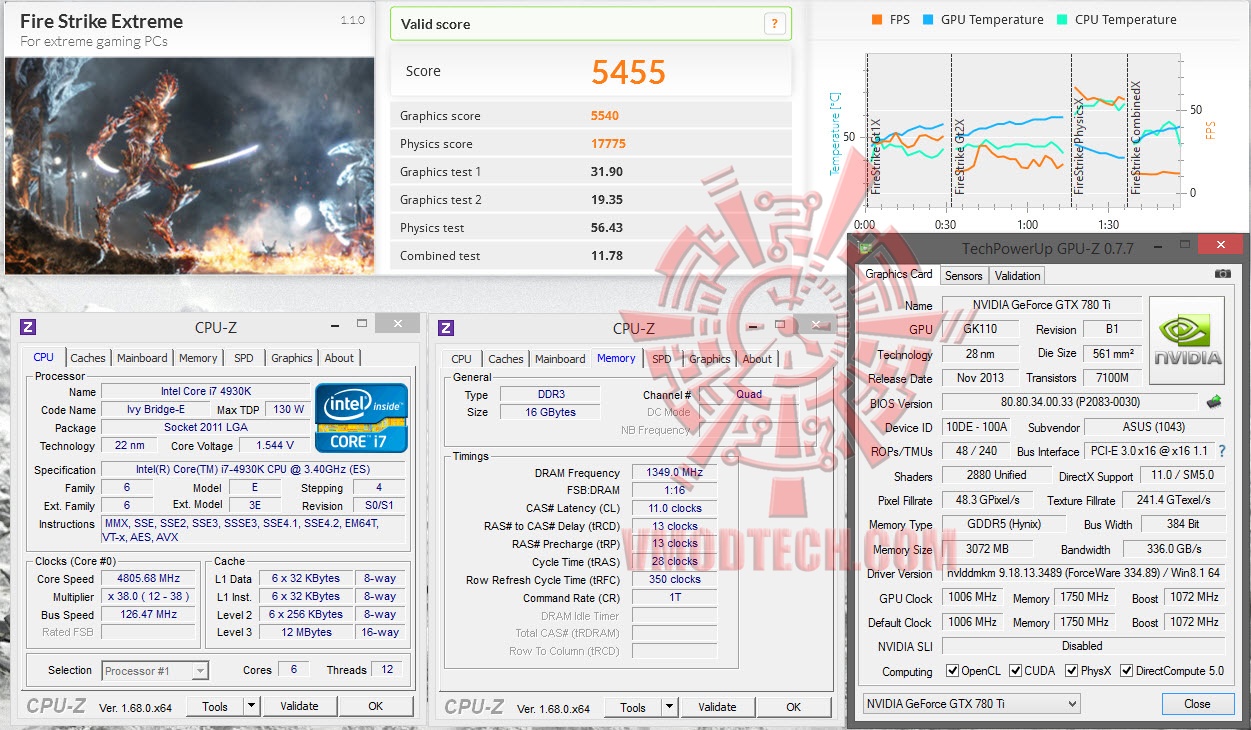
Task: Click the BIOS Version value field
Action: tap(1070, 402)
